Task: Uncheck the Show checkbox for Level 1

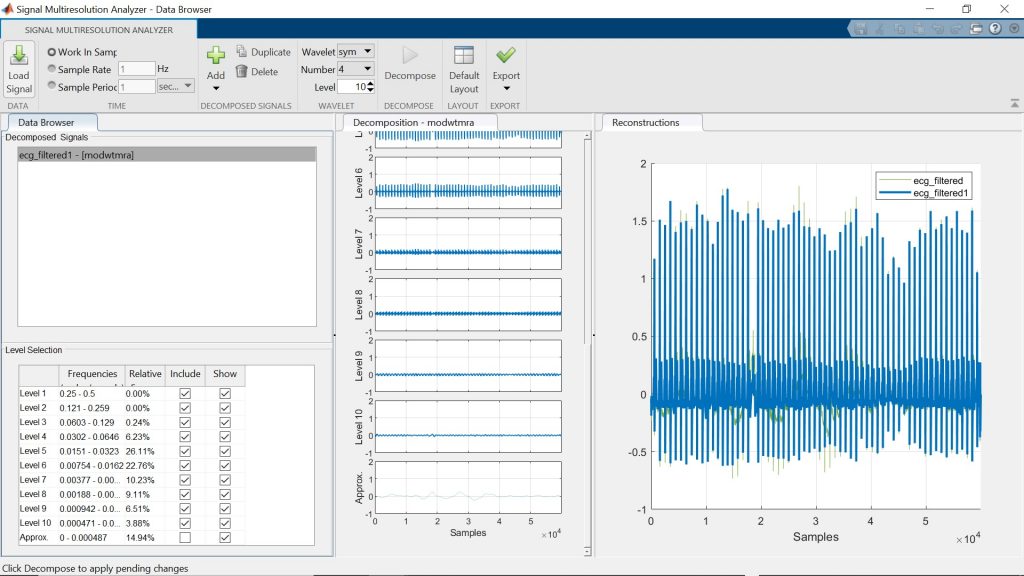Action: point(225,394)
